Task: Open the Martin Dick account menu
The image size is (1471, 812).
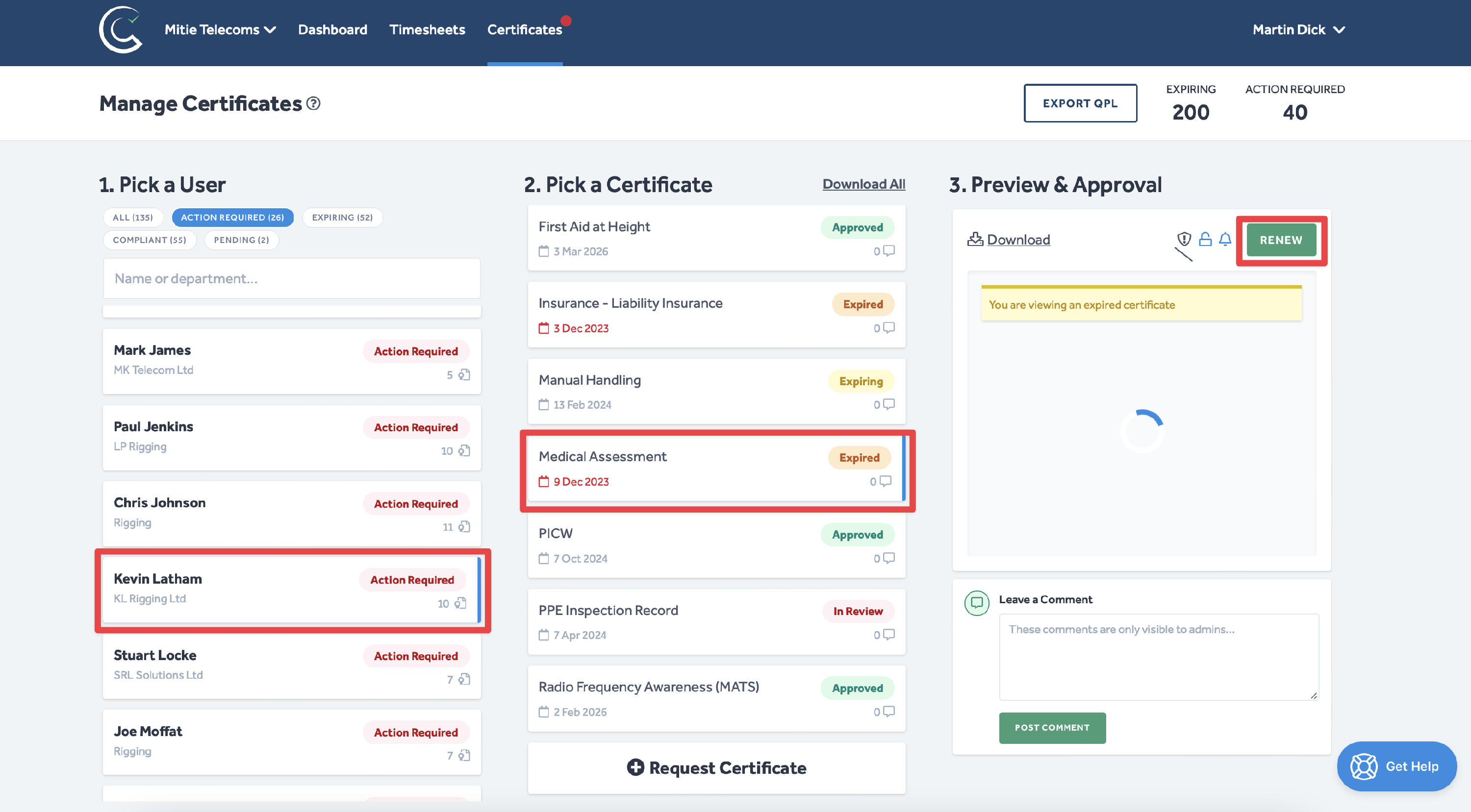Action: click(x=1298, y=30)
